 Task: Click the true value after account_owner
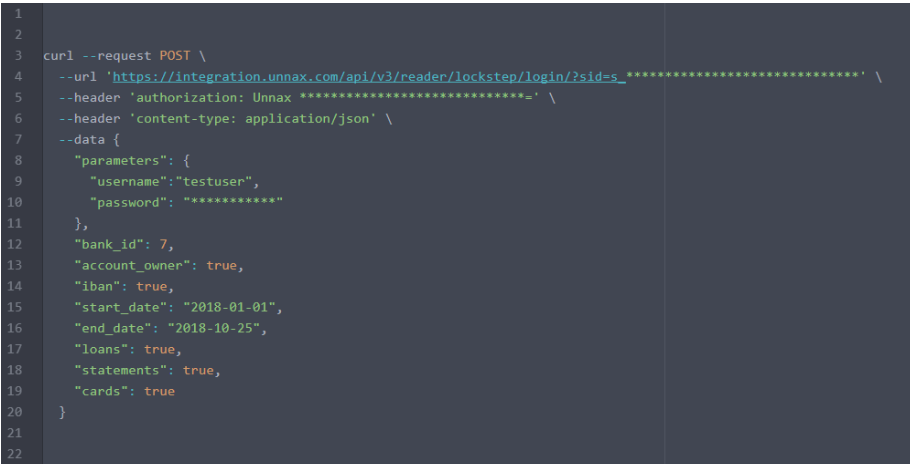pyautogui.click(x=221, y=265)
